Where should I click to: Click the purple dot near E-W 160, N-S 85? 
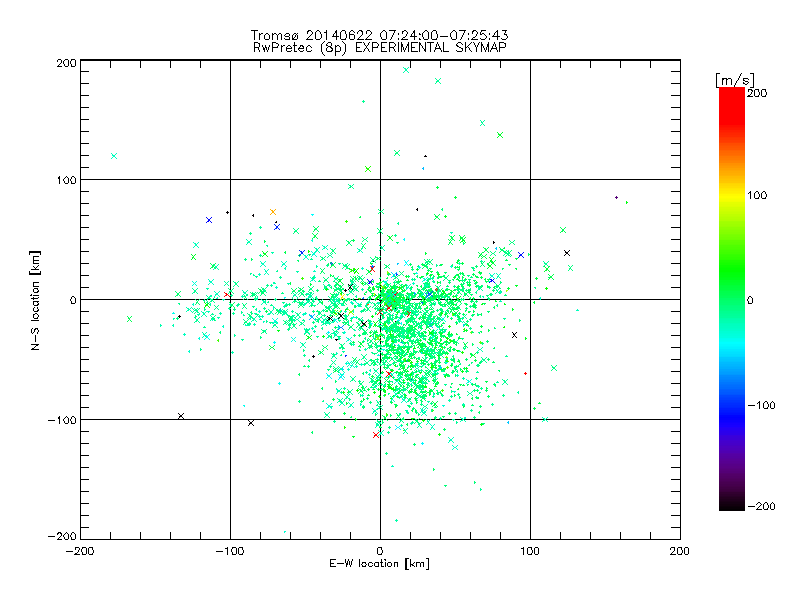point(616,197)
